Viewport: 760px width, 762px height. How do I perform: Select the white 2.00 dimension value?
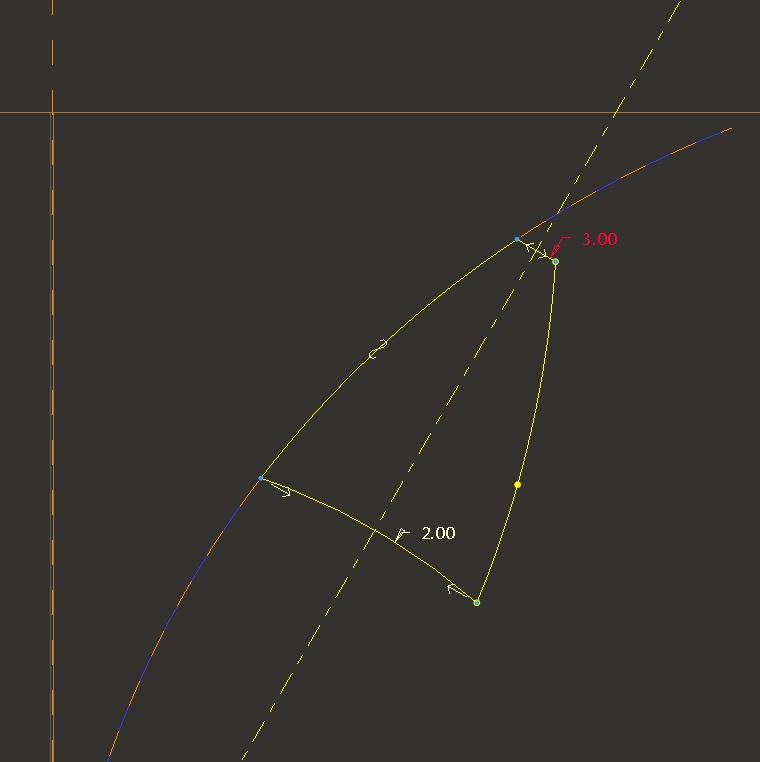438,533
